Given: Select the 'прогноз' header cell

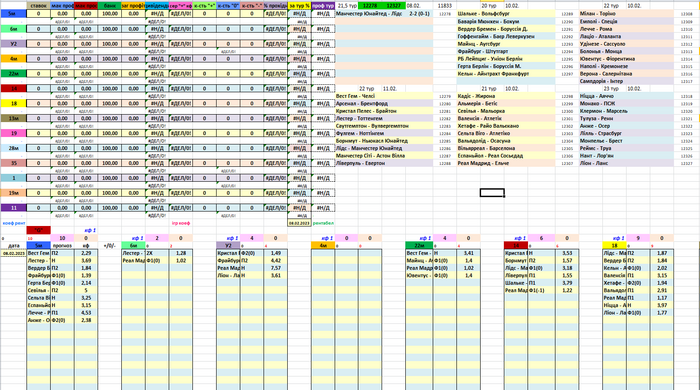Looking at the screenshot, I should [x=62, y=245].
